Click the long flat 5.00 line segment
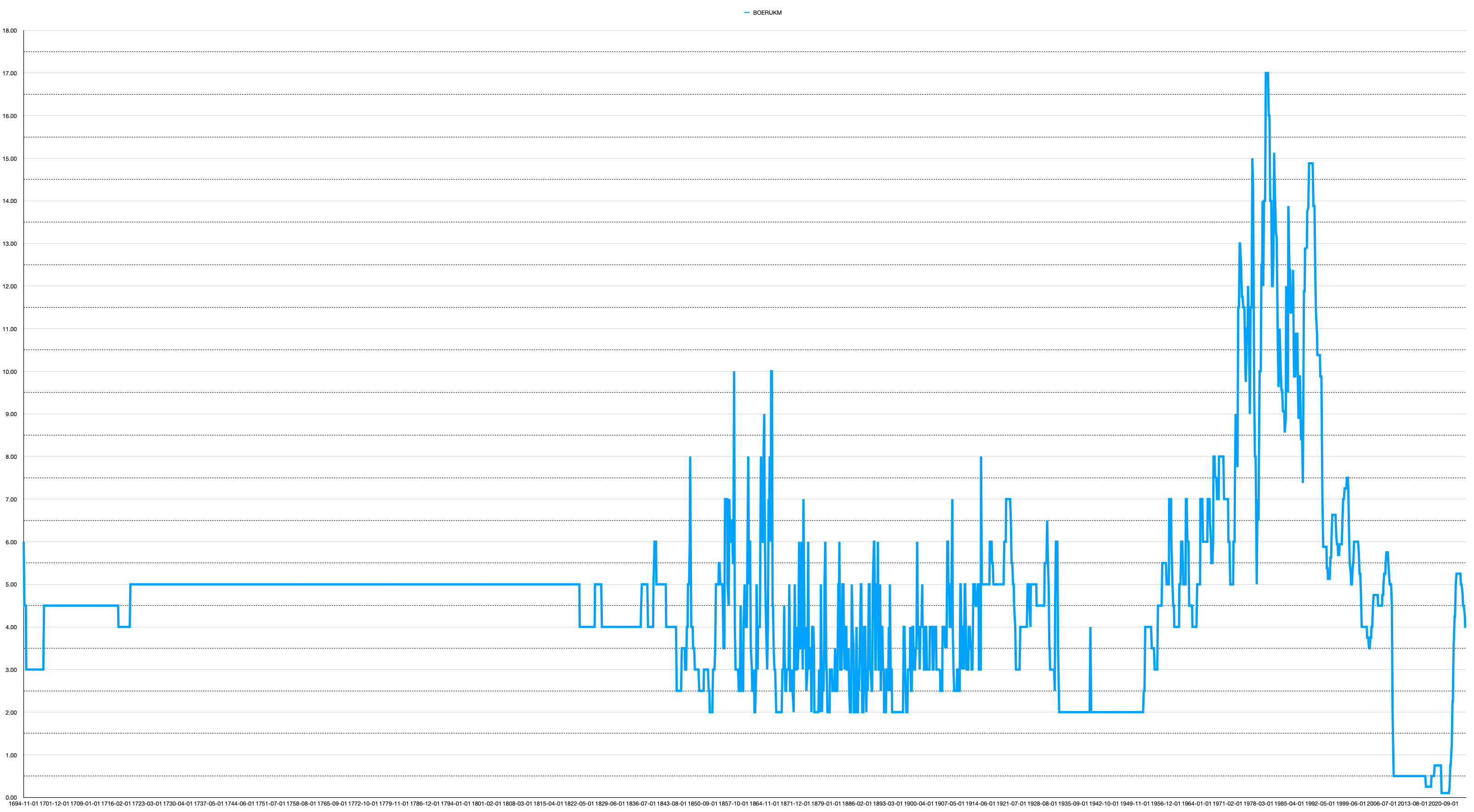The image size is (1474, 812). coord(355,584)
